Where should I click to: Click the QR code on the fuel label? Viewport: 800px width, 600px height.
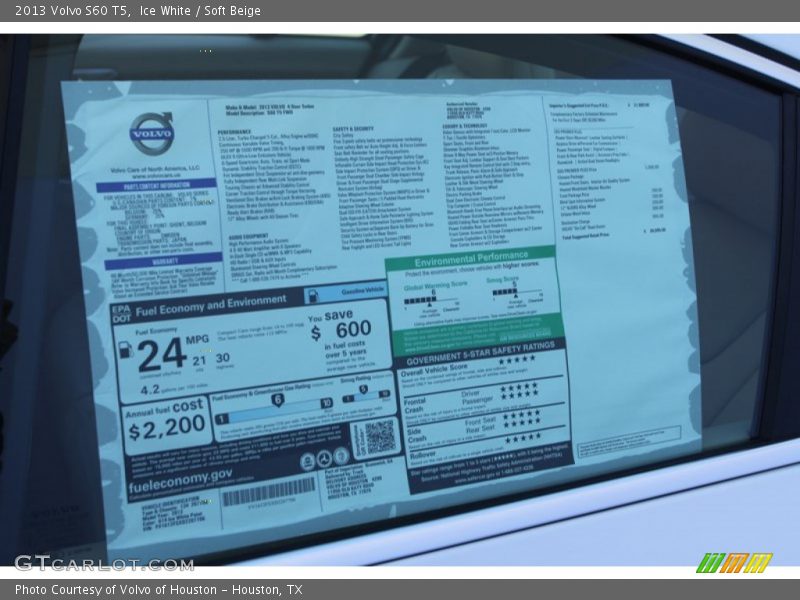pyautogui.click(x=381, y=437)
